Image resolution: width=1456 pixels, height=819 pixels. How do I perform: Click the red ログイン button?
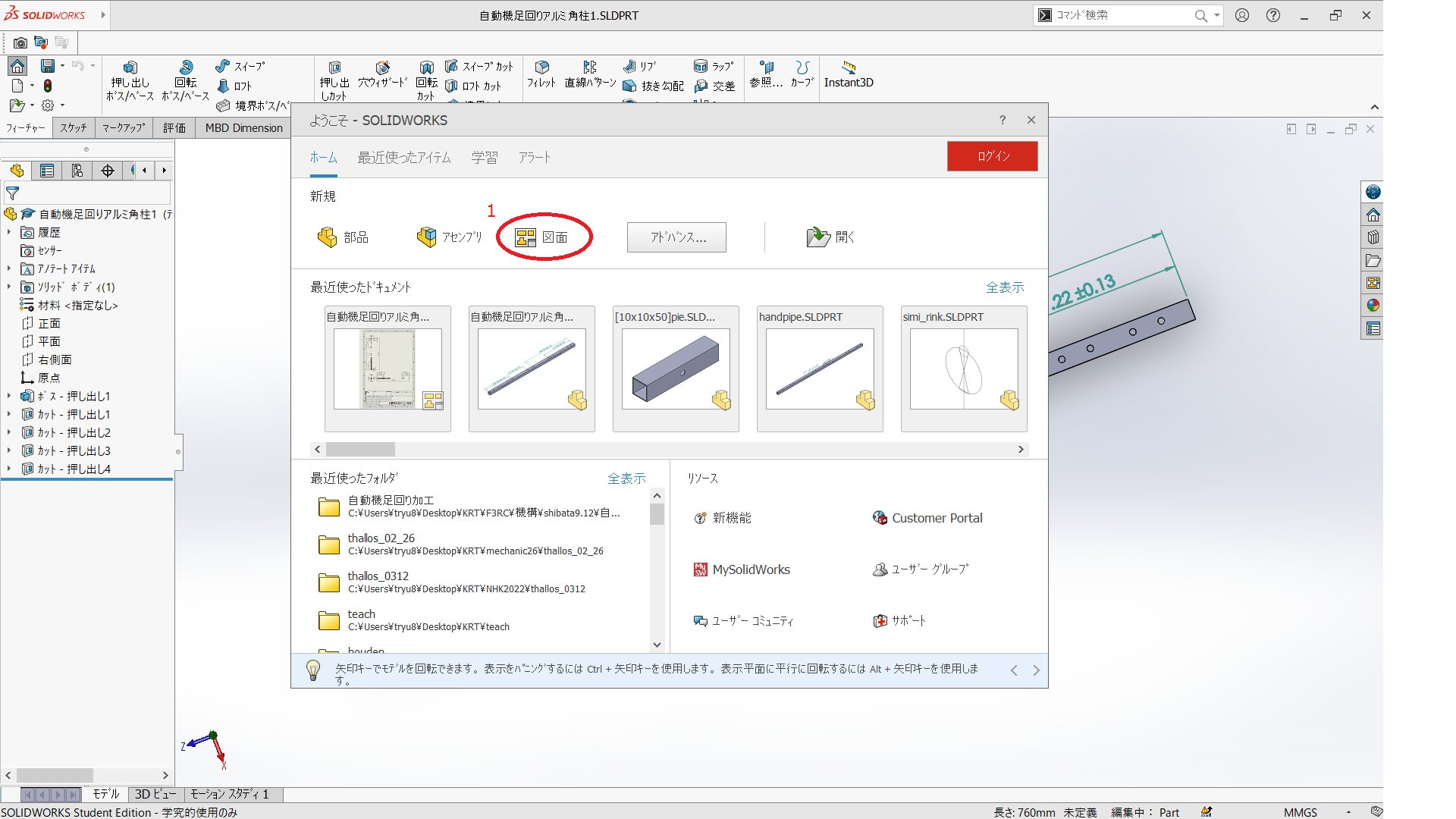993,156
